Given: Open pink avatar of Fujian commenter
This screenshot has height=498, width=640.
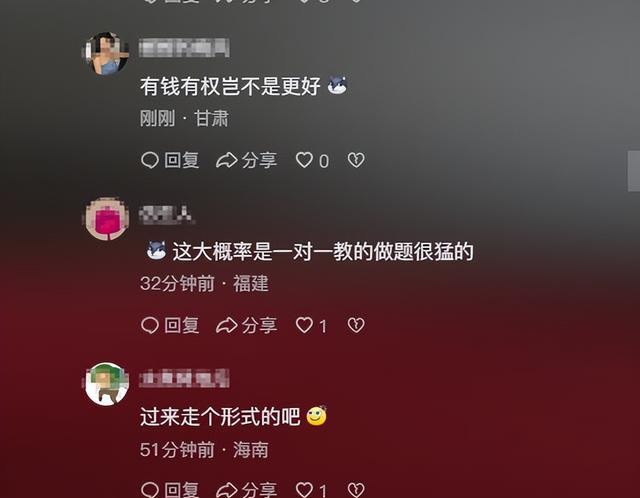Looking at the screenshot, I should (107, 219).
